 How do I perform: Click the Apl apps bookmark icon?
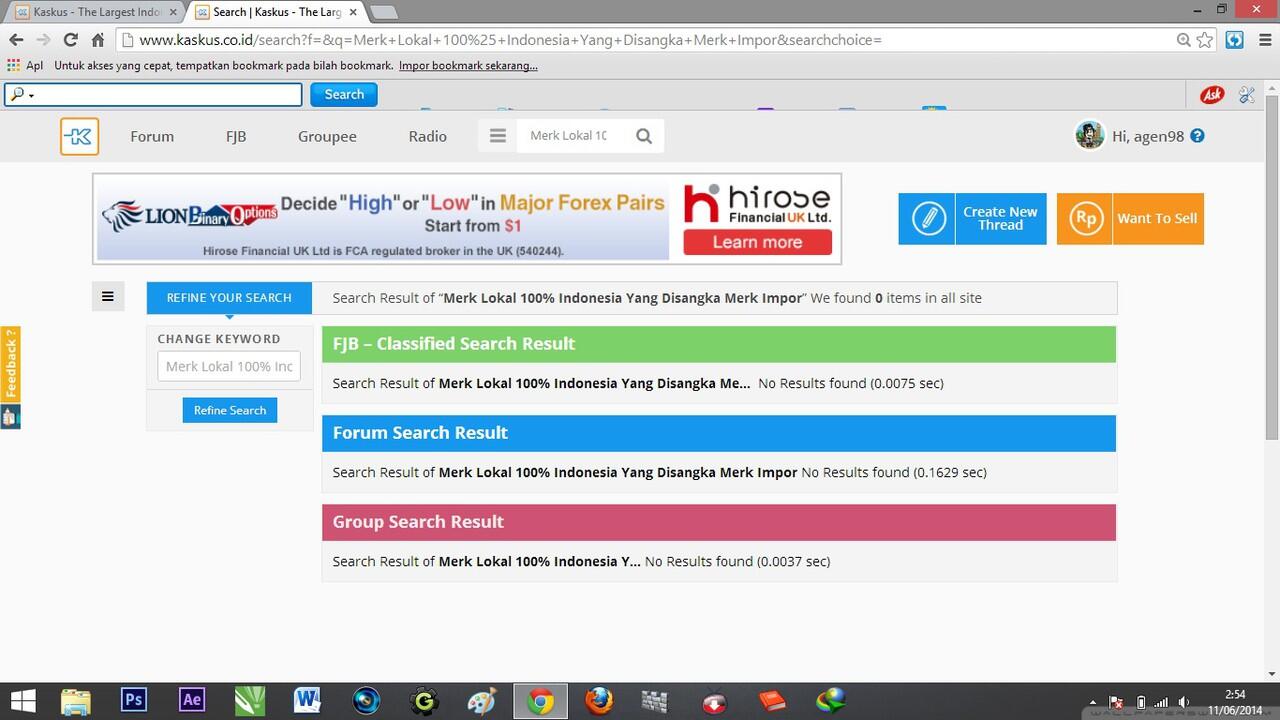point(25,66)
